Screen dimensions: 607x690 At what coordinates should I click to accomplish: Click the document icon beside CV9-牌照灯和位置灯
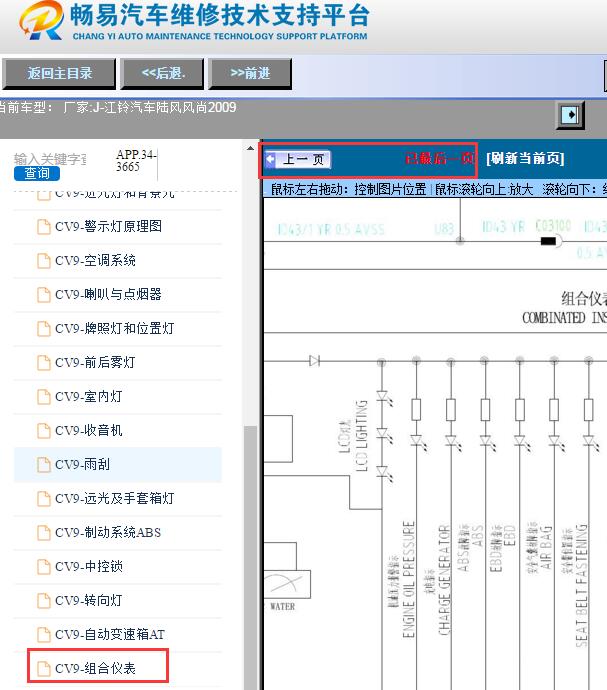(x=43, y=328)
